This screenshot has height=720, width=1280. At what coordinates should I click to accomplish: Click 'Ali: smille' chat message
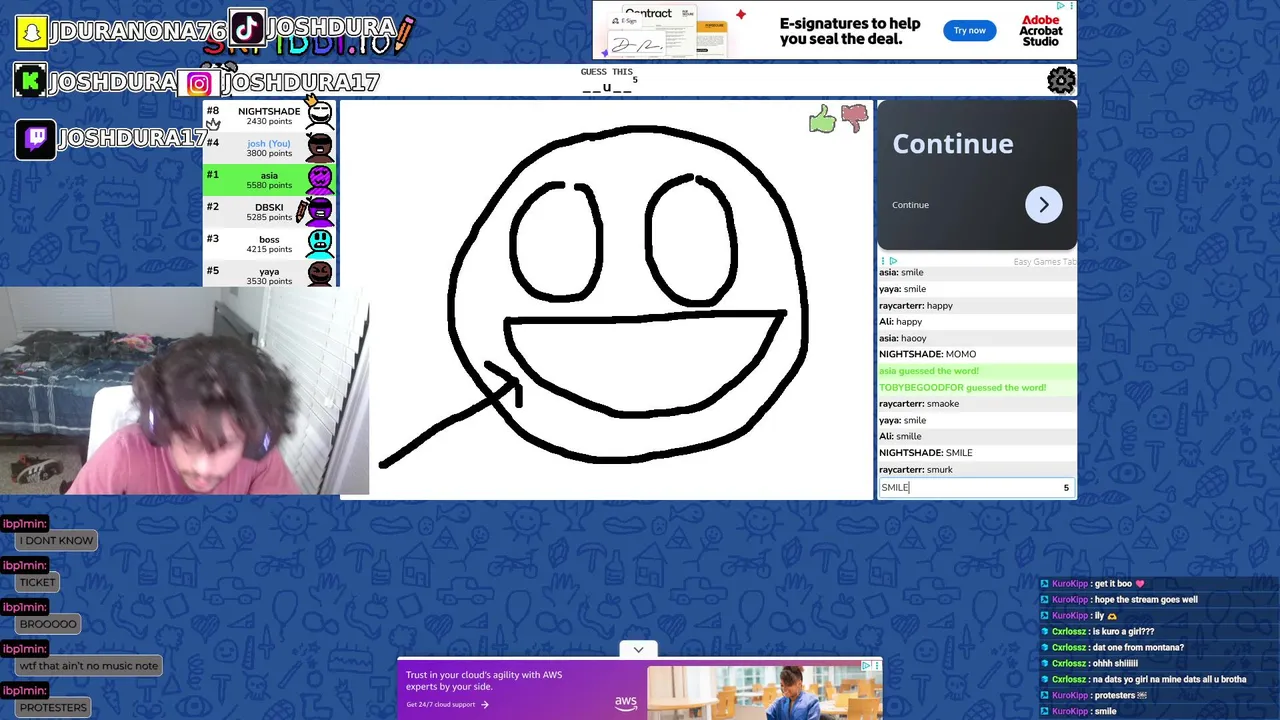[977, 436]
